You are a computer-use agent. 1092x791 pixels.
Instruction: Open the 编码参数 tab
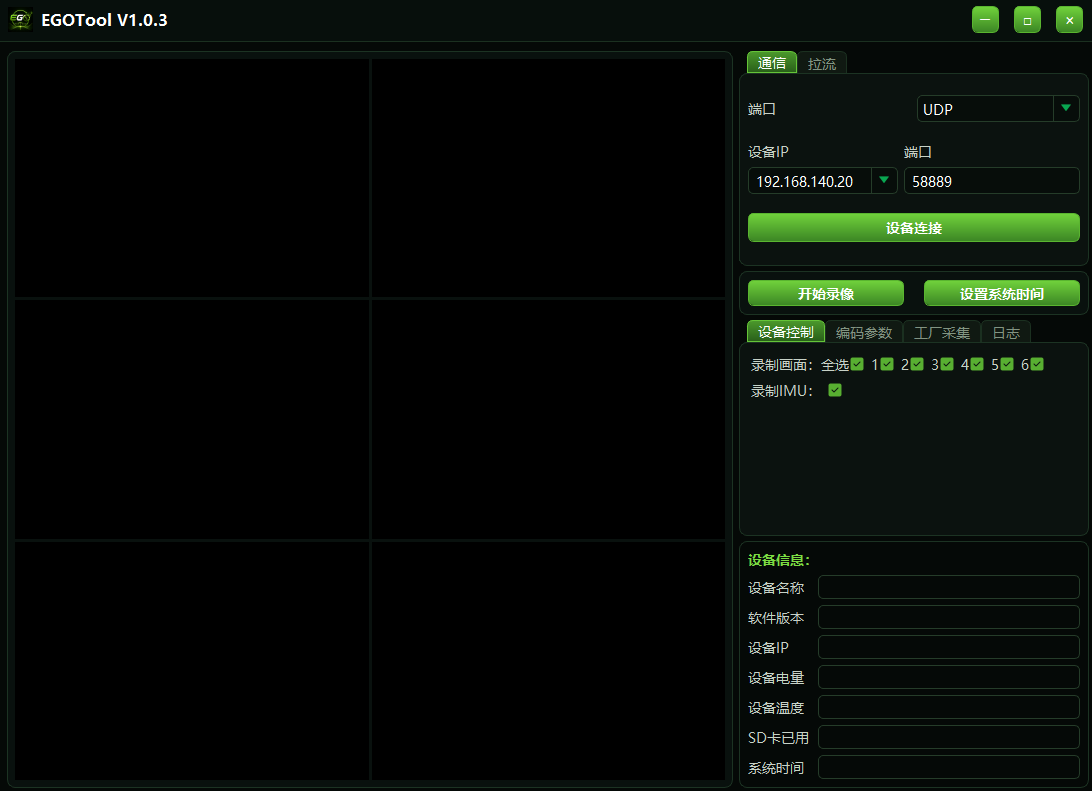click(864, 332)
